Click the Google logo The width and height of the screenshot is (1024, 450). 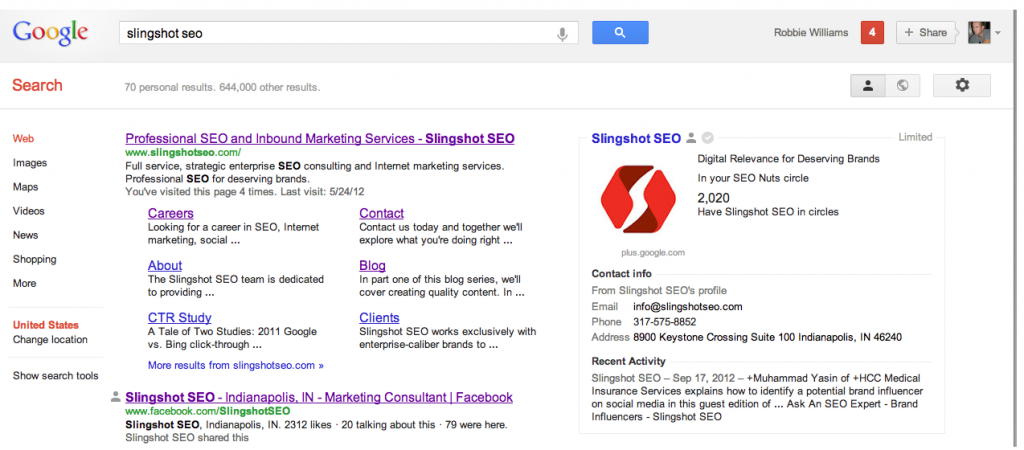(x=50, y=33)
